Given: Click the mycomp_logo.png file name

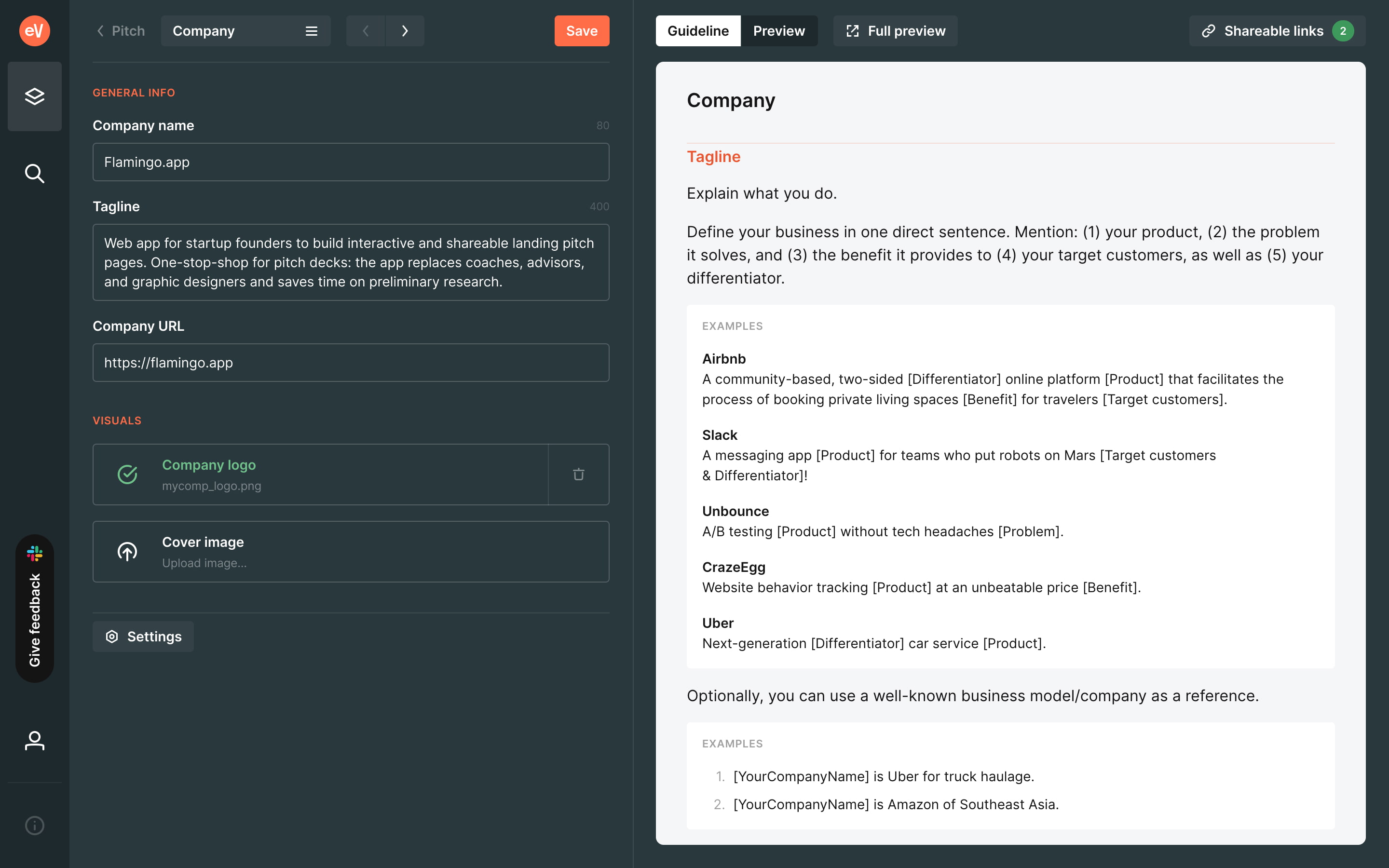Looking at the screenshot, I should pyautogui.click(x=211, y=486).
